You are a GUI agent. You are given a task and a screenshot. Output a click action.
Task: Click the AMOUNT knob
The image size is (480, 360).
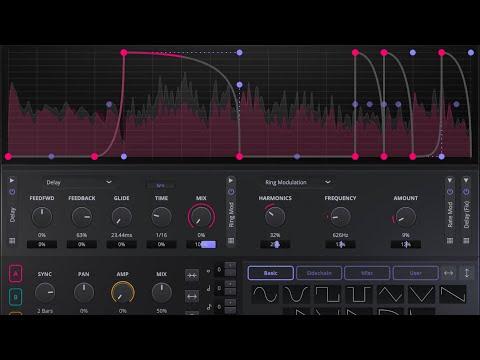[405, 217]
